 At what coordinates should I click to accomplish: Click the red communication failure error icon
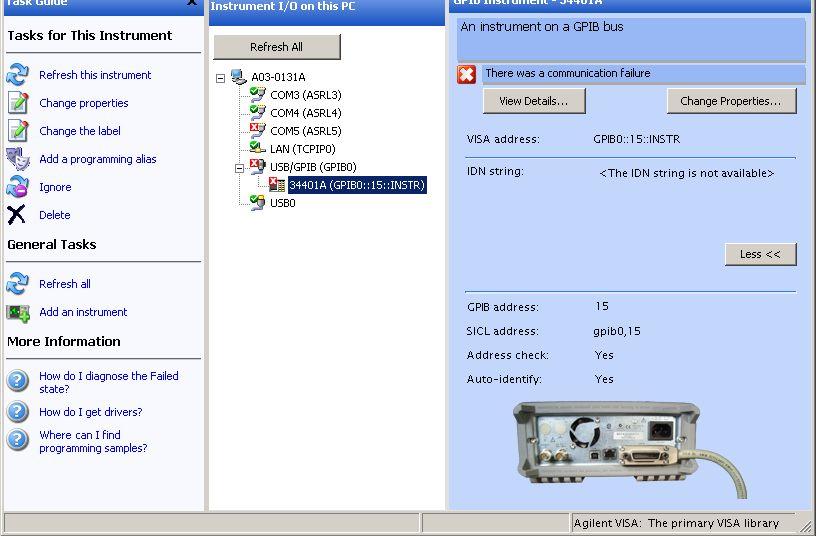tap(466, 74)
